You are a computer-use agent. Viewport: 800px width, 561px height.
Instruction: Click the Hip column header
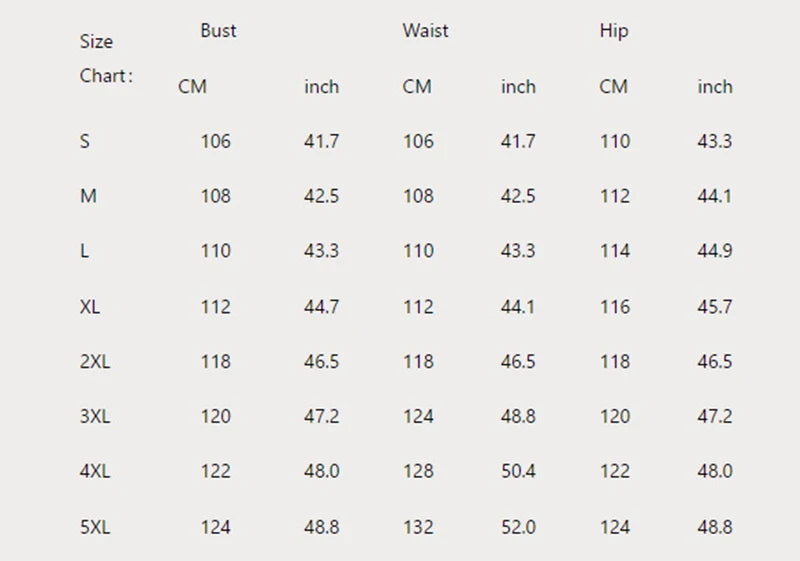point(613,31)
